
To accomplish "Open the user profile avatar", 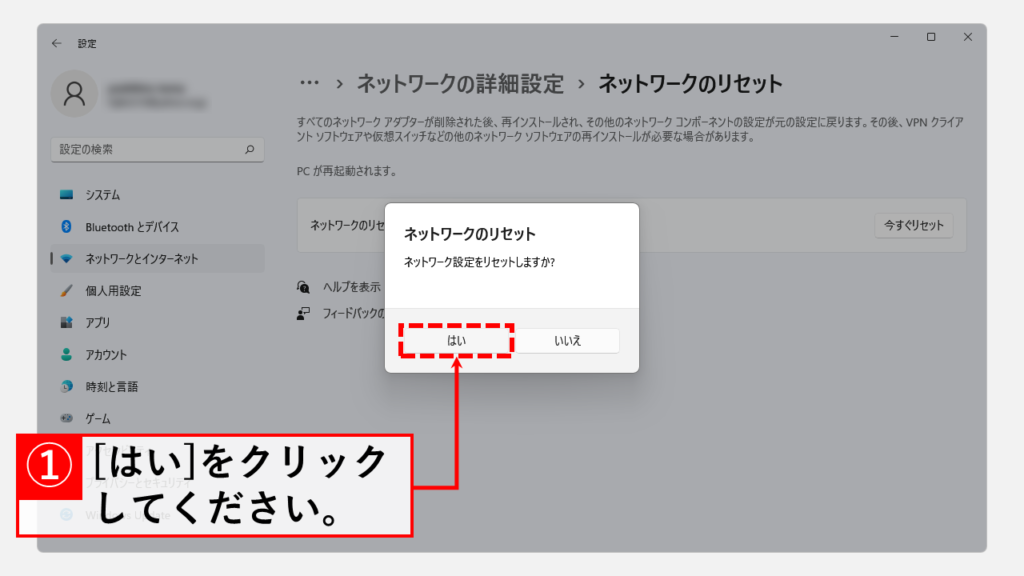I will click(74, 94).
